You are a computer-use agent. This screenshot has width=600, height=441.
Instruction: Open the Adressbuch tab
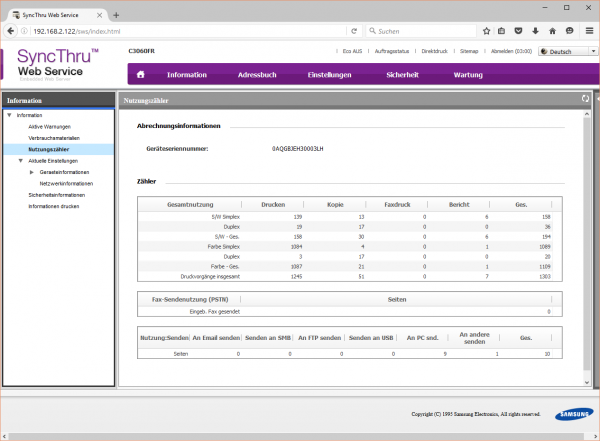(x=257, y=75)
